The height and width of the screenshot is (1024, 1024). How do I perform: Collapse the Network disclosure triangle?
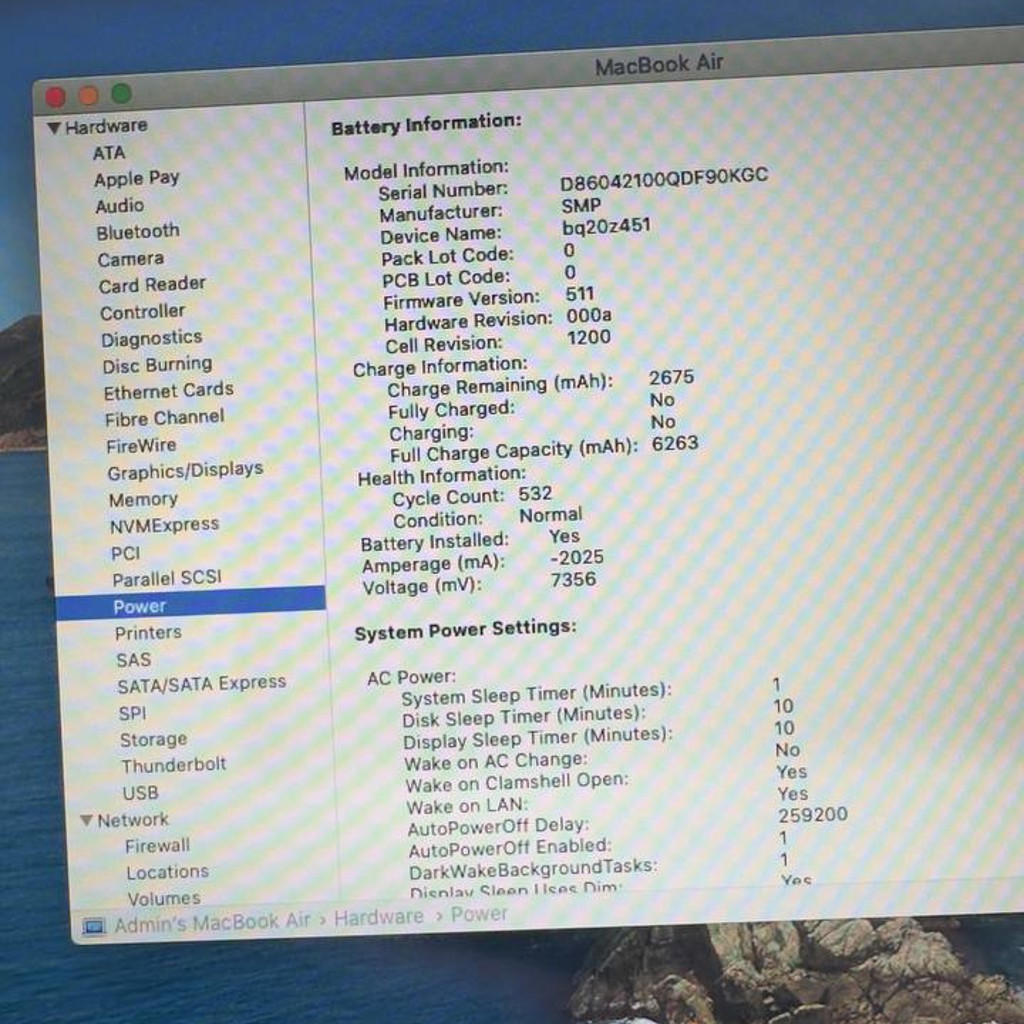(86, 820)
